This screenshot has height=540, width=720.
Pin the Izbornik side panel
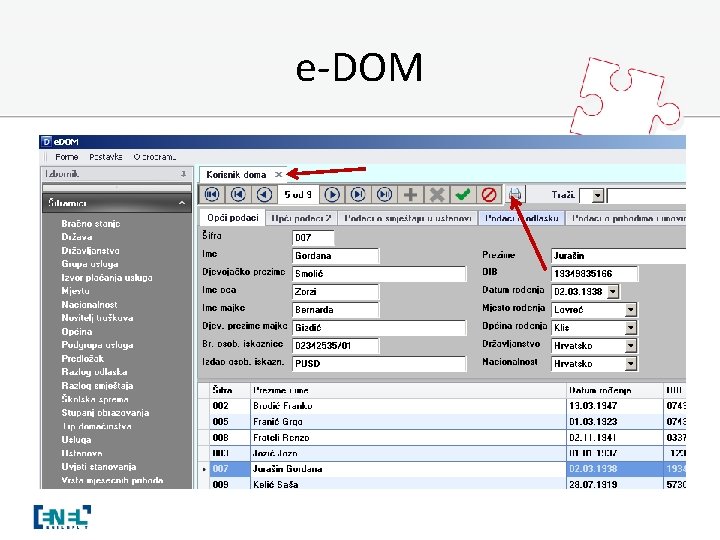click(x=183, y=174)
